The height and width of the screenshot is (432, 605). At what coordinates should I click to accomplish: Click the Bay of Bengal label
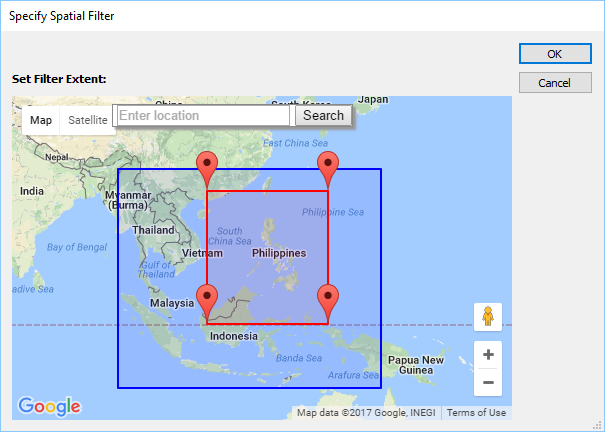tap(77, 247)
